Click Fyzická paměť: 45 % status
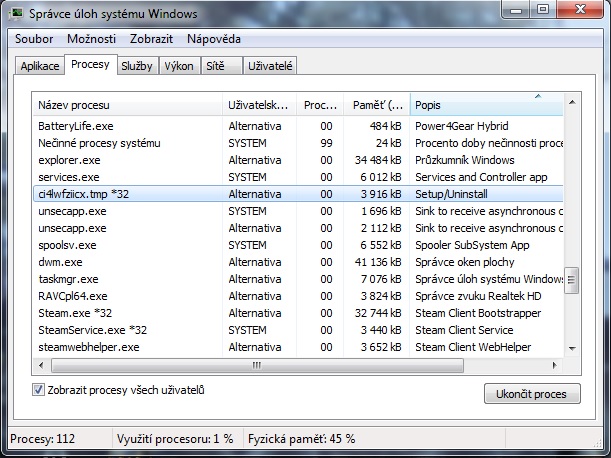This screenshot has height=458, width=611. tap(302, 439)
